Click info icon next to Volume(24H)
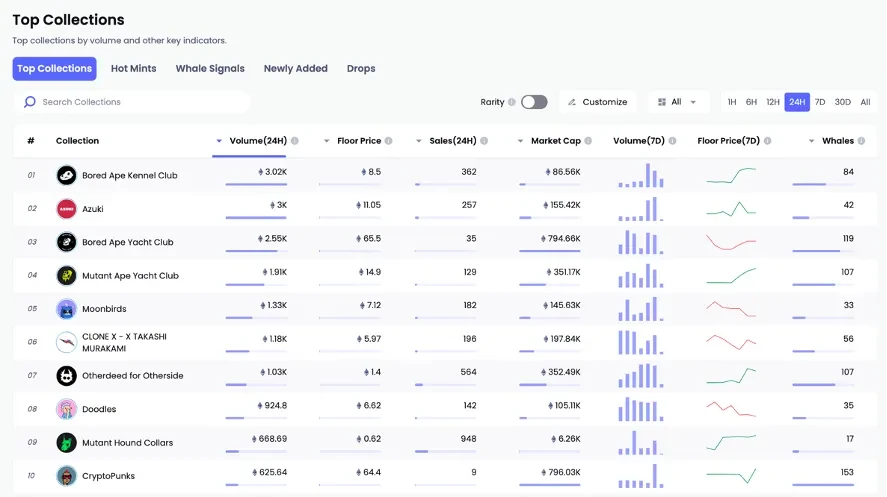This screenshot has height=497, width=887. pos(294,141)
